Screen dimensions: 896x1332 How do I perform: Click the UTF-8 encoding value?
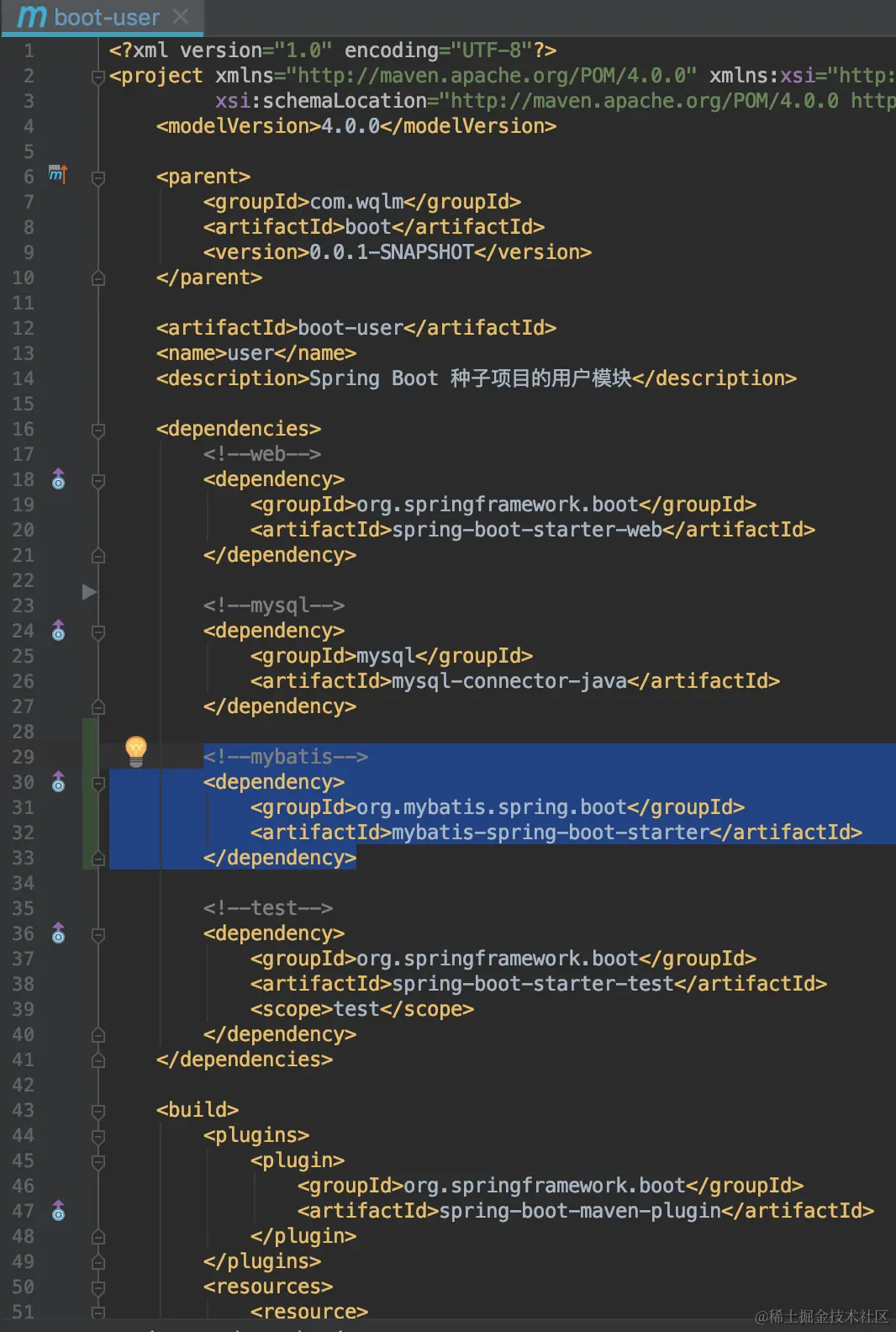point(492,50)
